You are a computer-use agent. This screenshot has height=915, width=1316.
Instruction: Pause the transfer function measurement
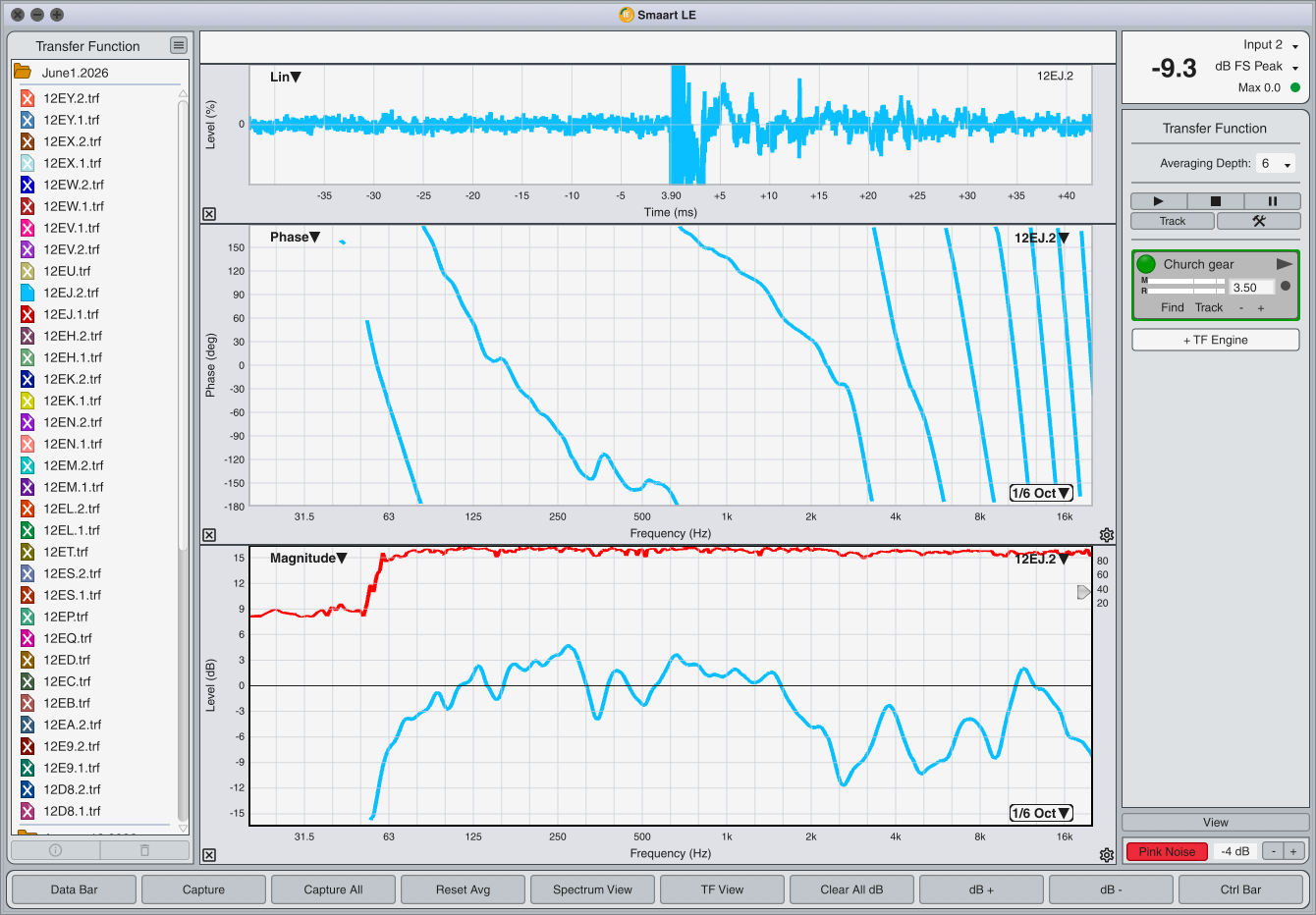[x=1272, y=201]
